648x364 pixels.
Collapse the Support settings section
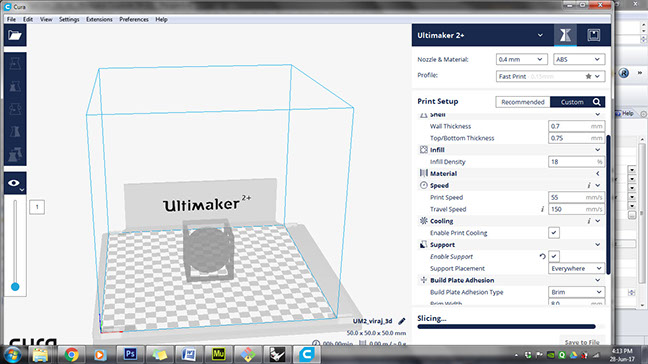(598, 245)
